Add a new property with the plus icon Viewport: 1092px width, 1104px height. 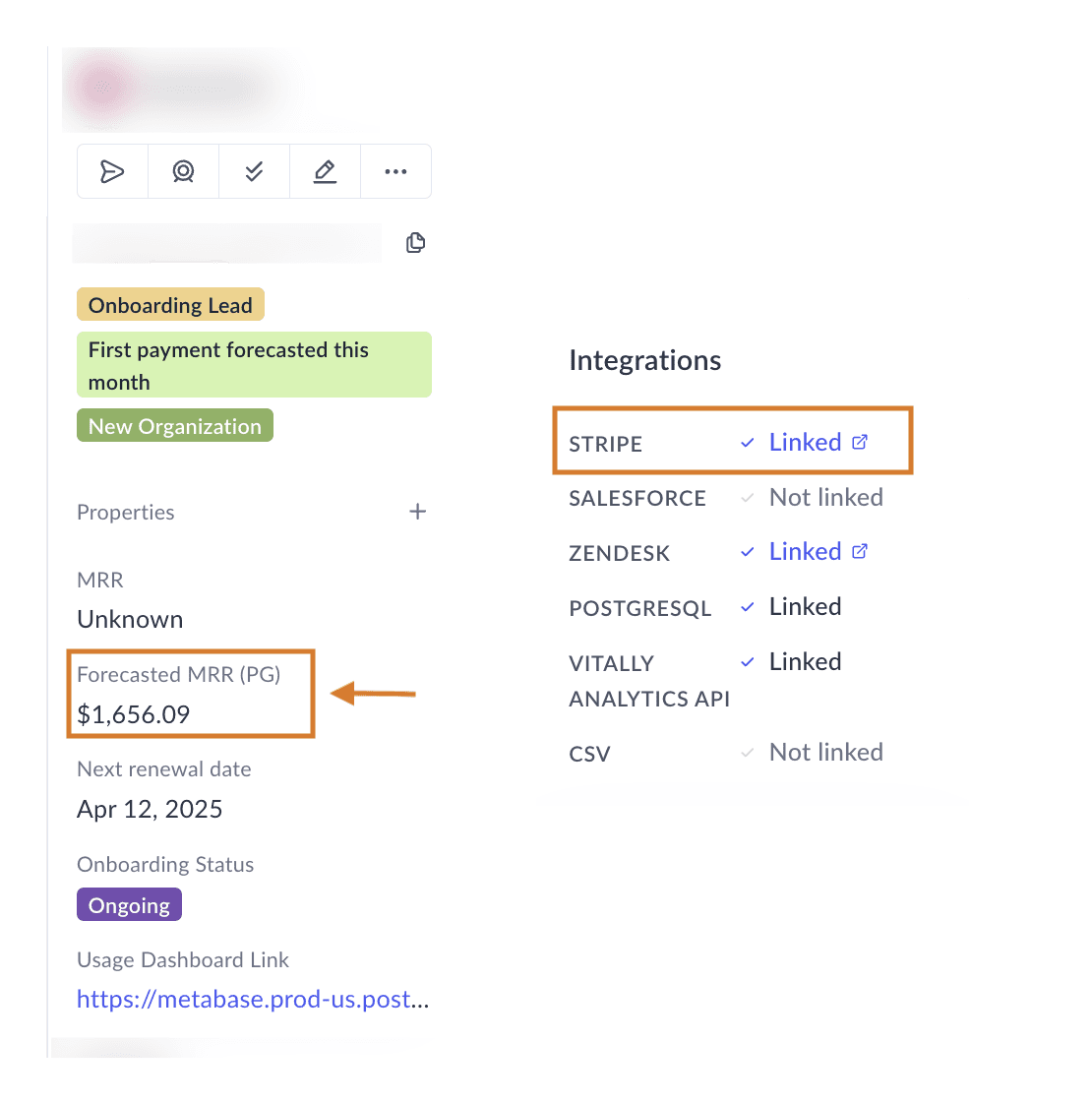click(x=417, y=511)
